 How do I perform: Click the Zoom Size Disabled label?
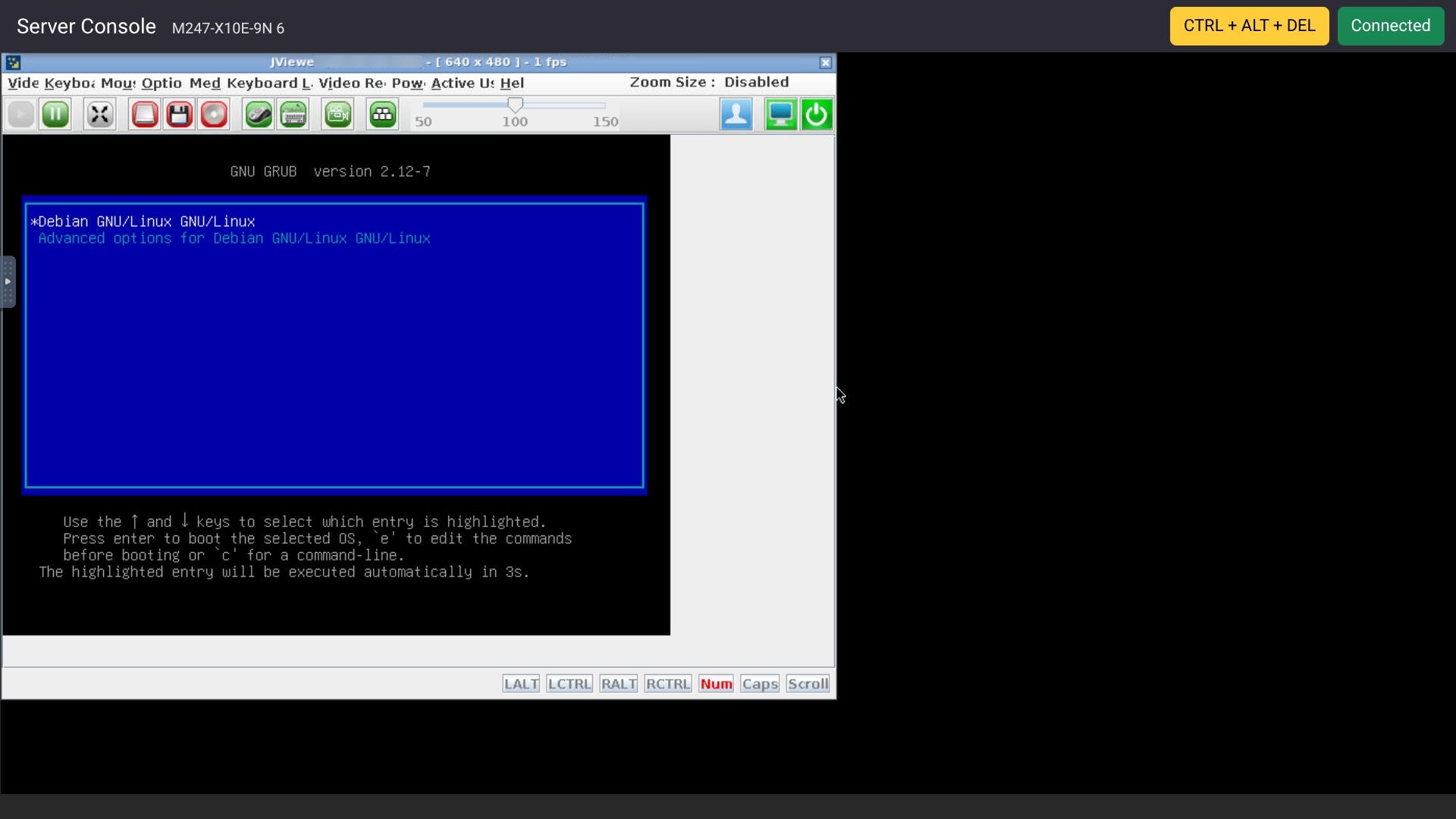[x=709, y=82]
